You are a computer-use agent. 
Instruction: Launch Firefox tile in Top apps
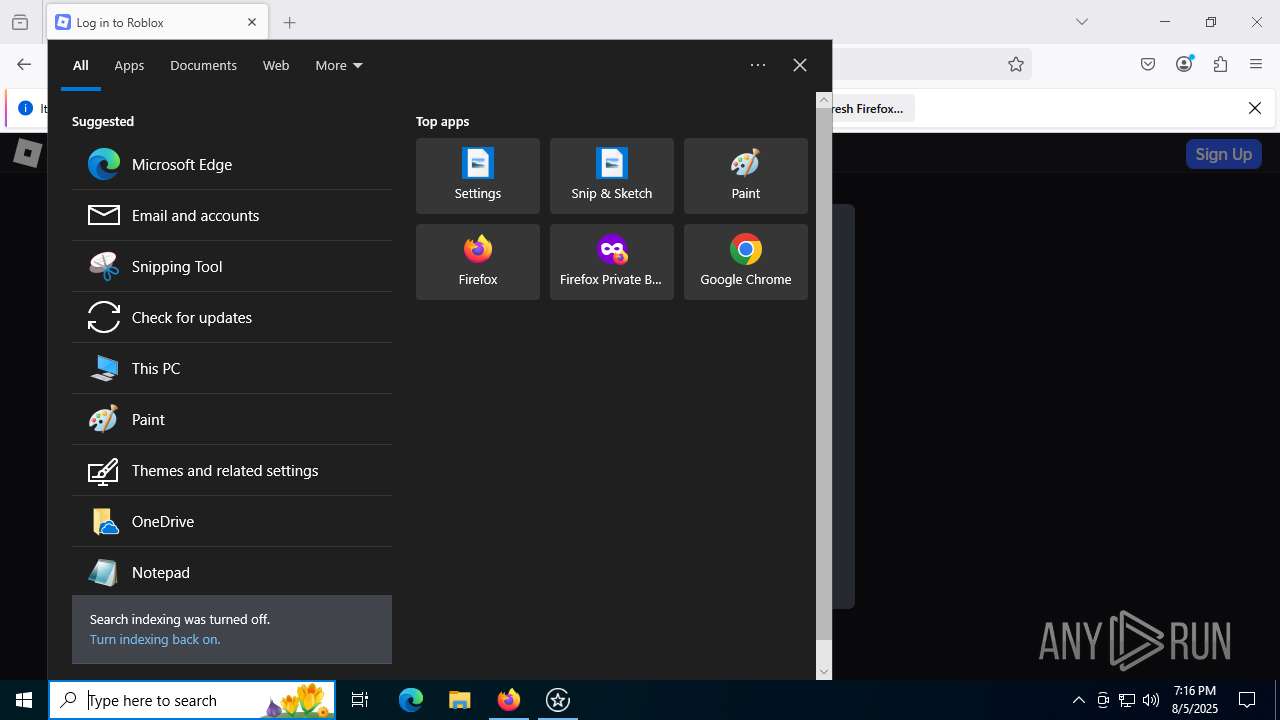478,262
